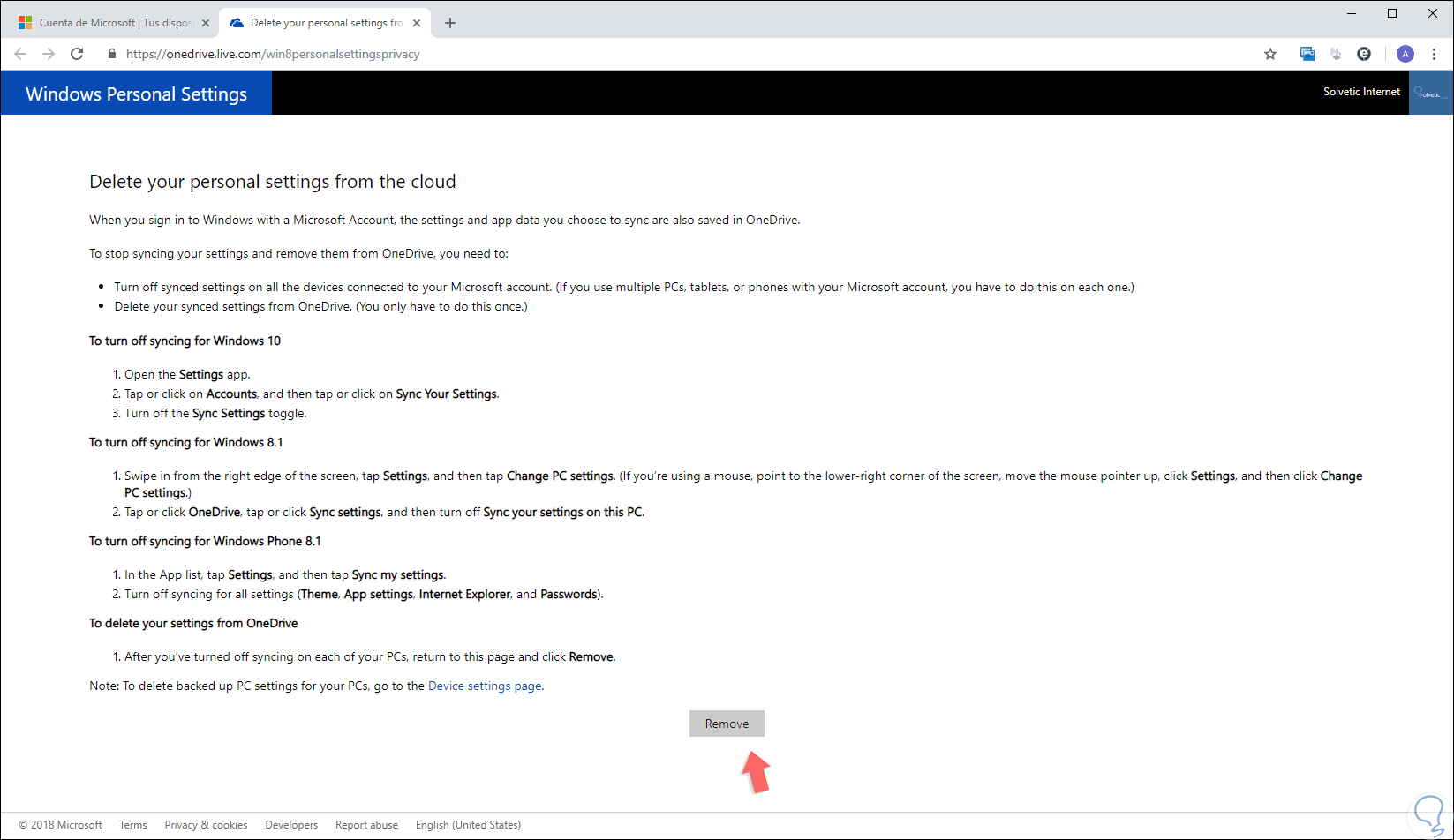1454x840 pixels.
Task: Open the Terms footer link
Action: (x=133, y=825)
